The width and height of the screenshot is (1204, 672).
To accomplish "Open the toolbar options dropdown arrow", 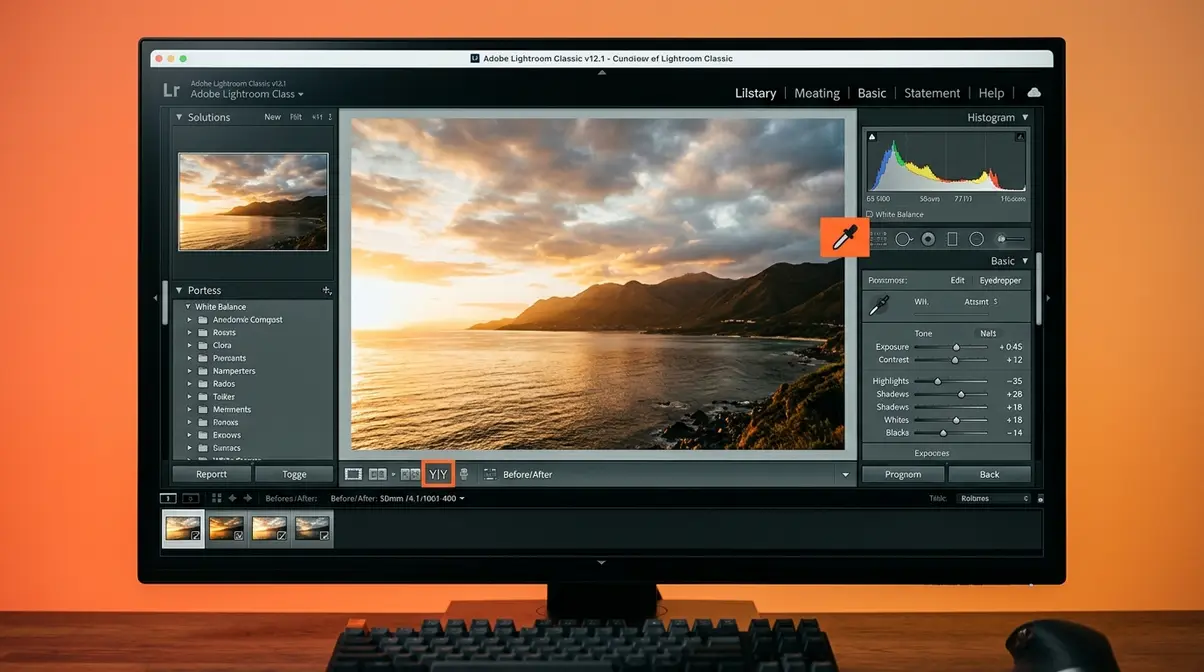I will [846, 474].
